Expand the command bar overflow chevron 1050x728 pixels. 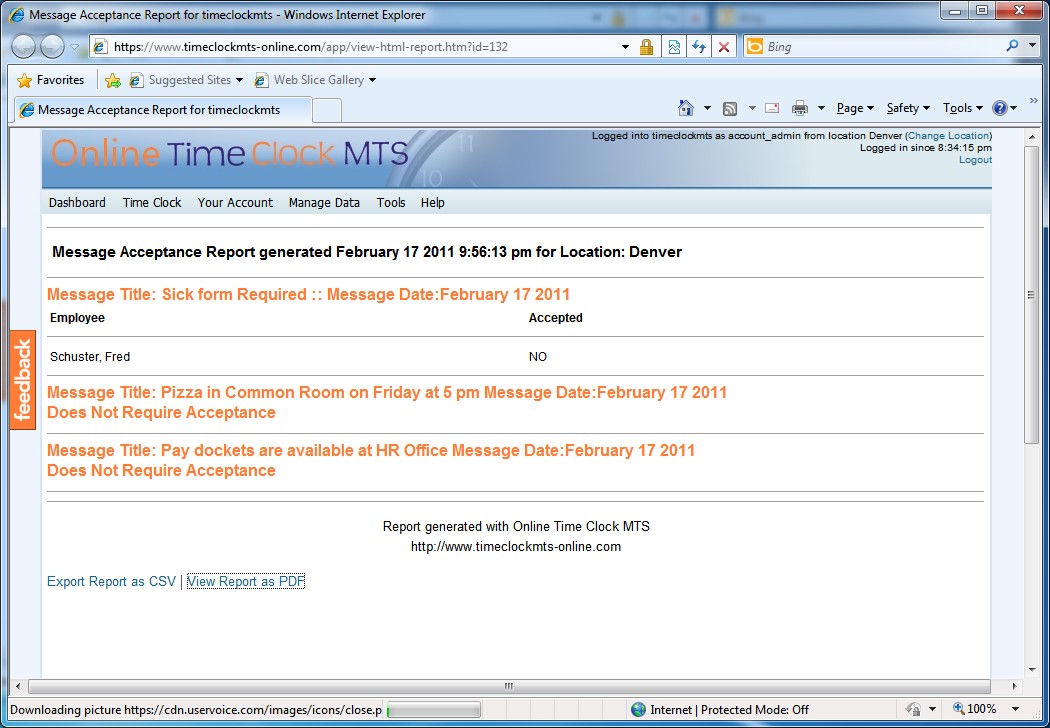[x=1033, y=100]
